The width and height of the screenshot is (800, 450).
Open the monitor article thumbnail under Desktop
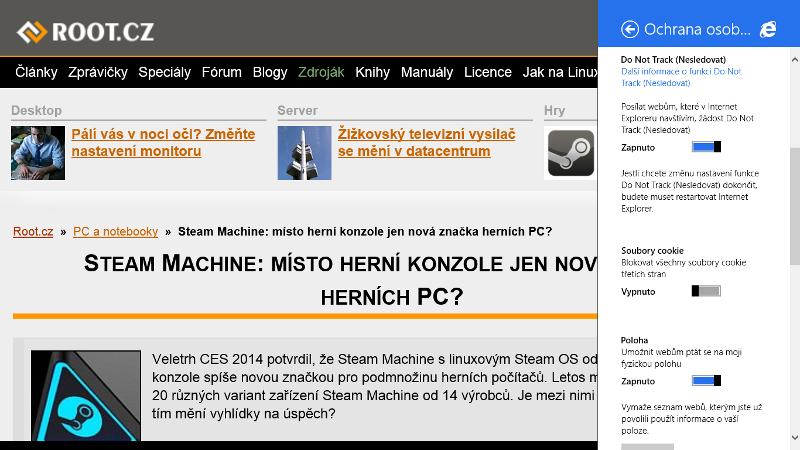point(38,153)
